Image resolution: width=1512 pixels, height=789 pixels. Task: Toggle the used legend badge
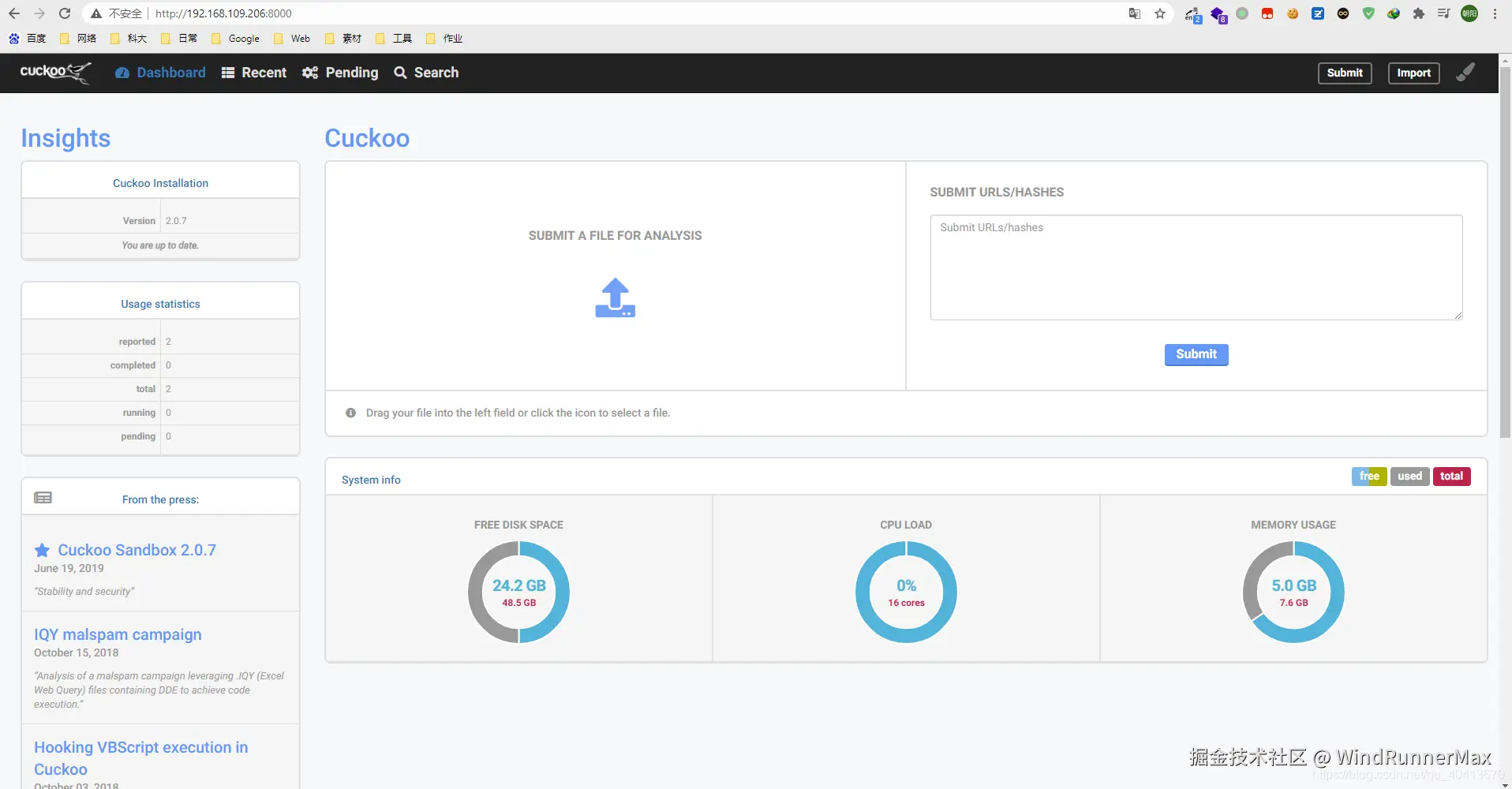click(x=1409, y=476)
